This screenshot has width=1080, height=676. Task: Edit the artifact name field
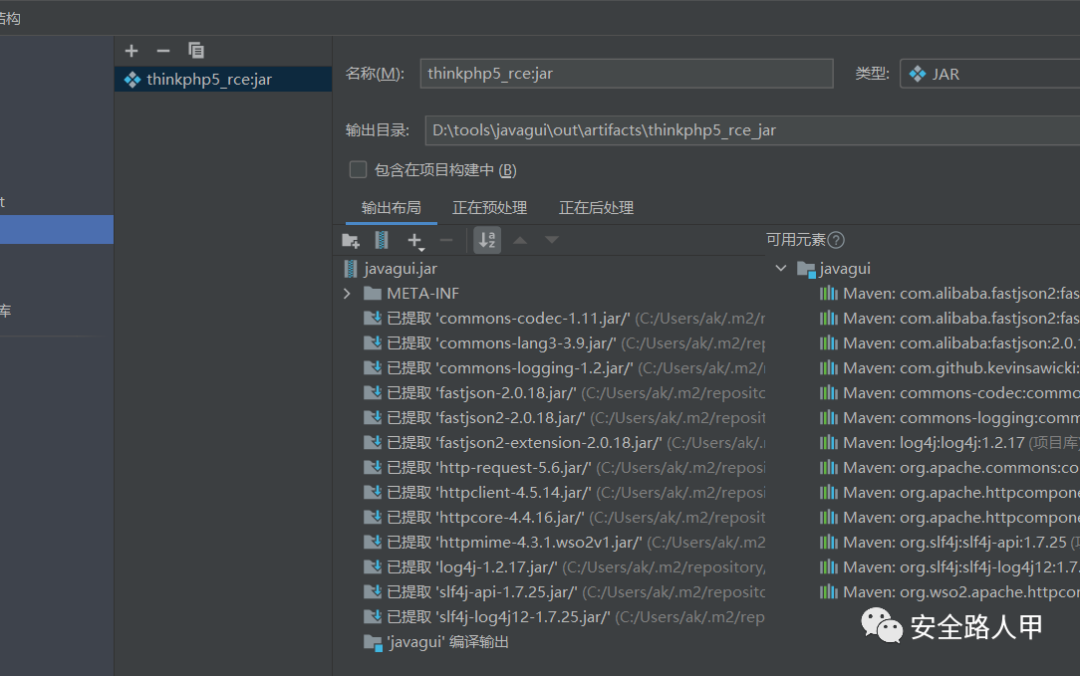pyautogui.click(x=626, y=74)
